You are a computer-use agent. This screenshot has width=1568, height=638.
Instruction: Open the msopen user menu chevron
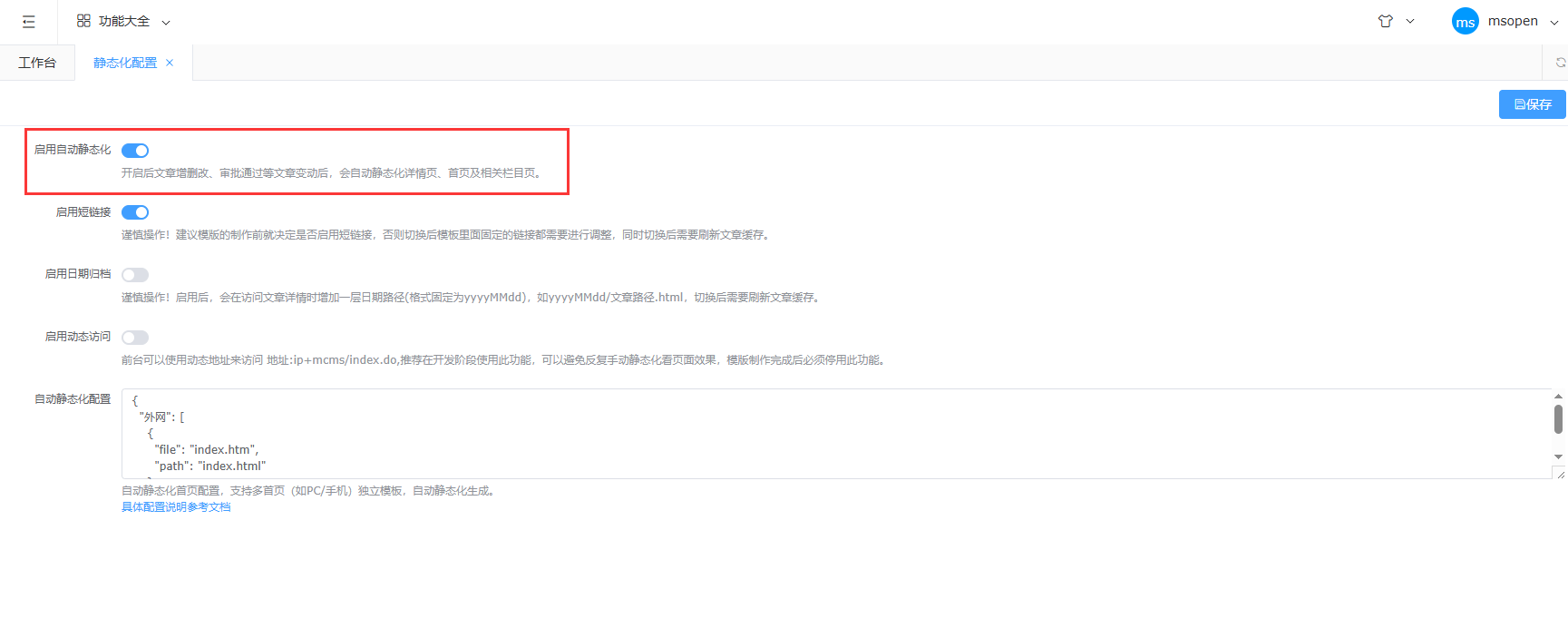pyautogui.click(x=1553, y=22)
